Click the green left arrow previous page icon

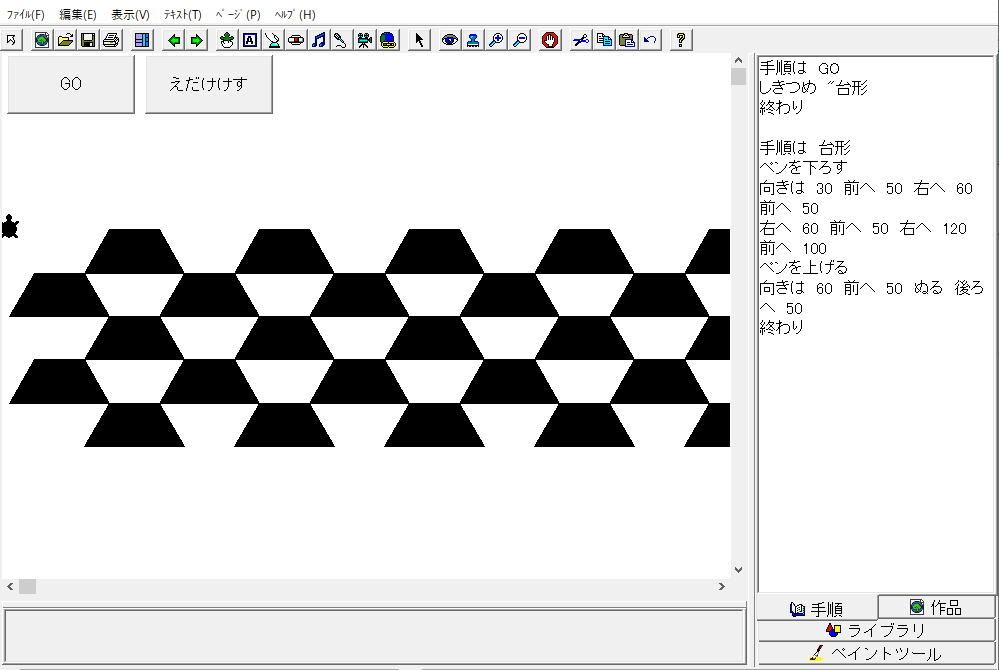pos(174,40)
